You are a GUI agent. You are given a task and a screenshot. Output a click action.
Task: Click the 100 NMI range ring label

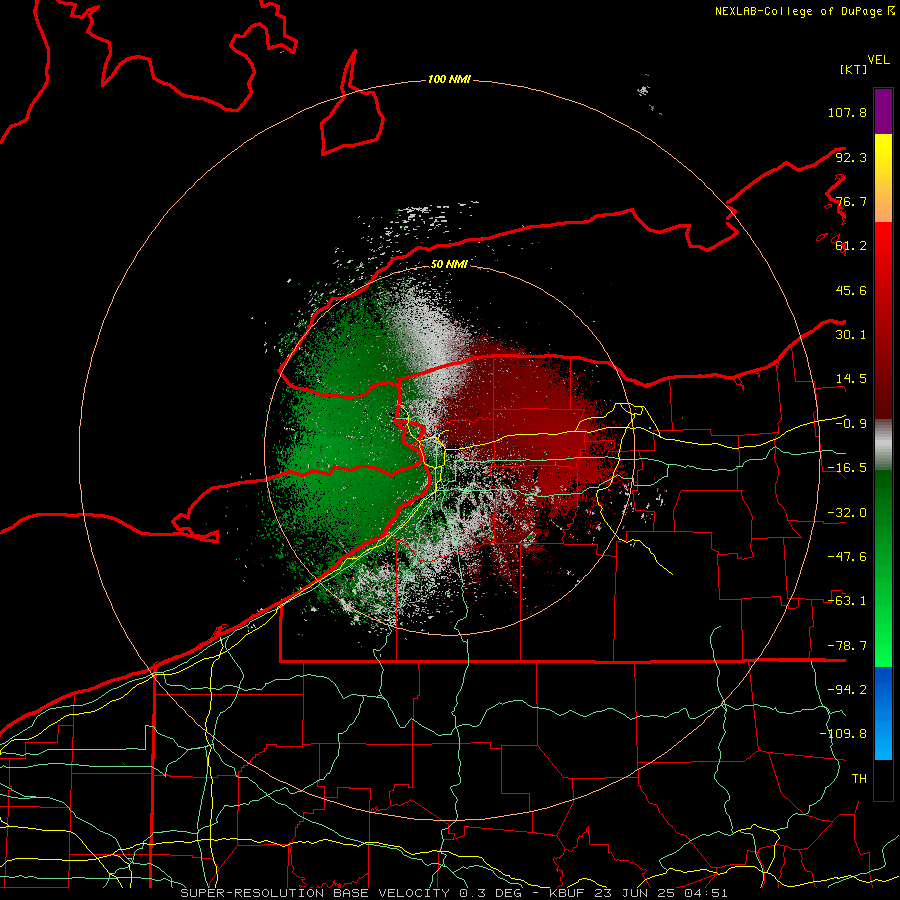tap(449, 79)
